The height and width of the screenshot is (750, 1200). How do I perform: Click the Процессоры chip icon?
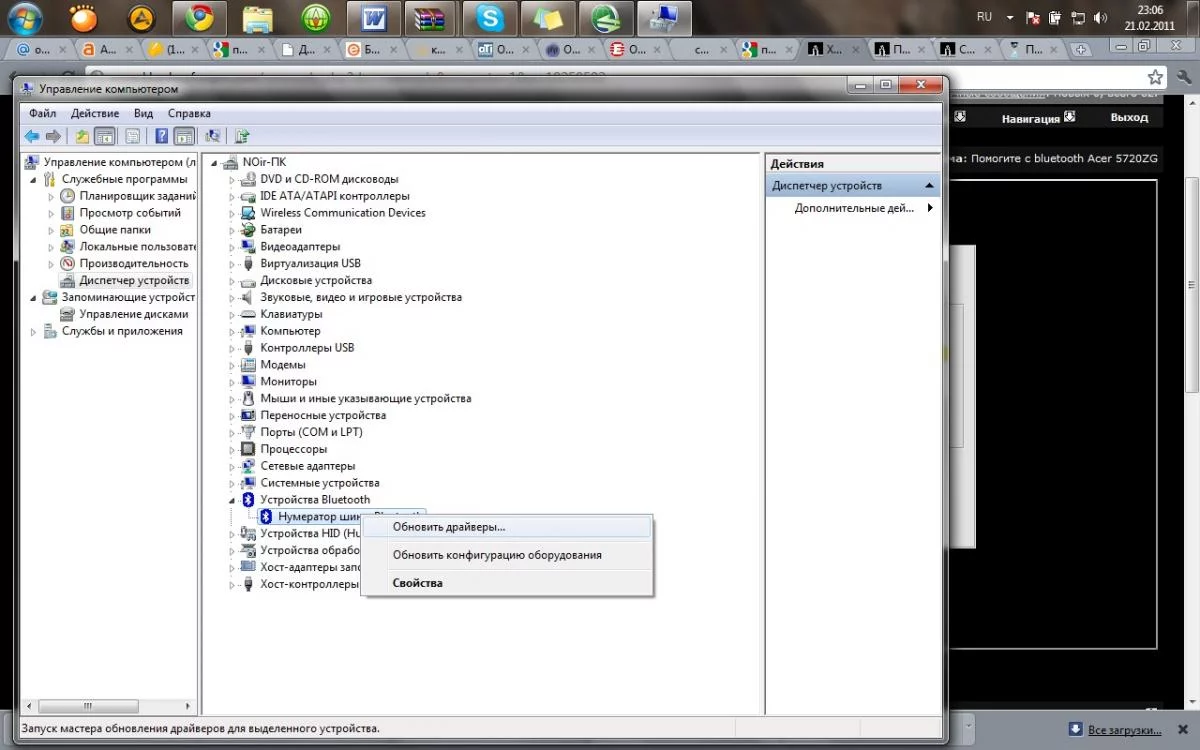[249, 449]
